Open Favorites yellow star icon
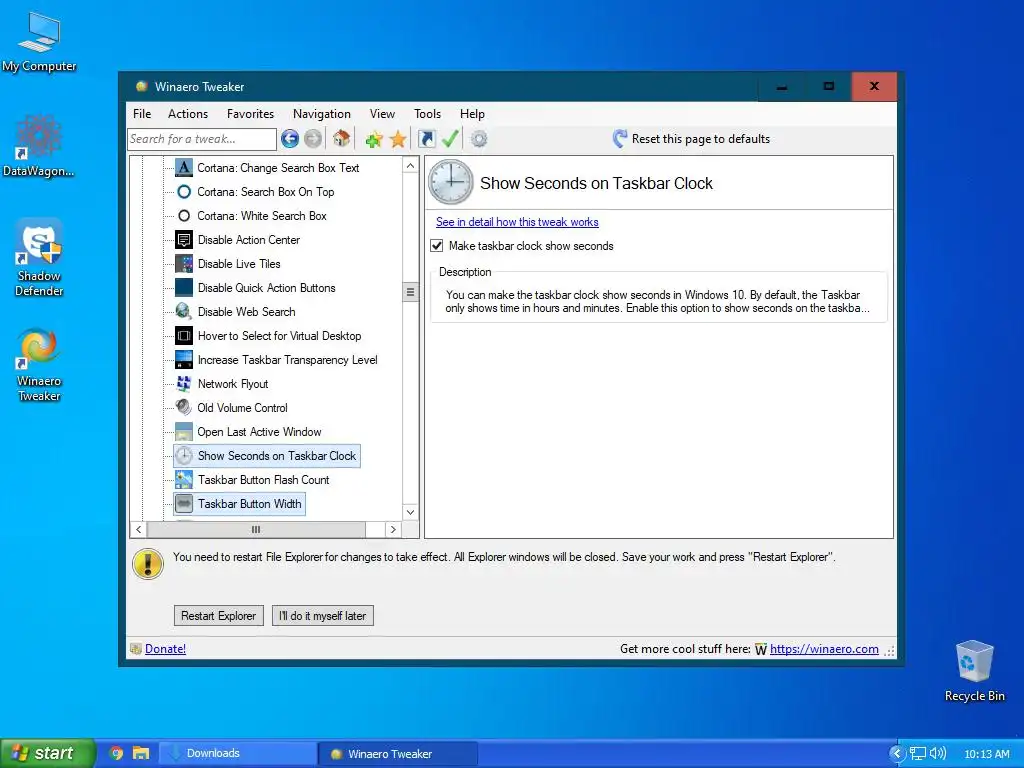The width and height of the screenshot is (1024, 768). (398, 138)
